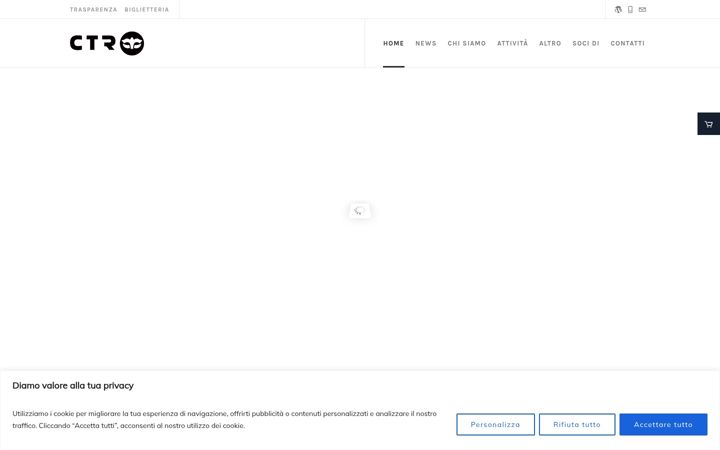The height and width of the screenshot is (450, 720).
Task: Open the News menu item
Action: point(426,43)
